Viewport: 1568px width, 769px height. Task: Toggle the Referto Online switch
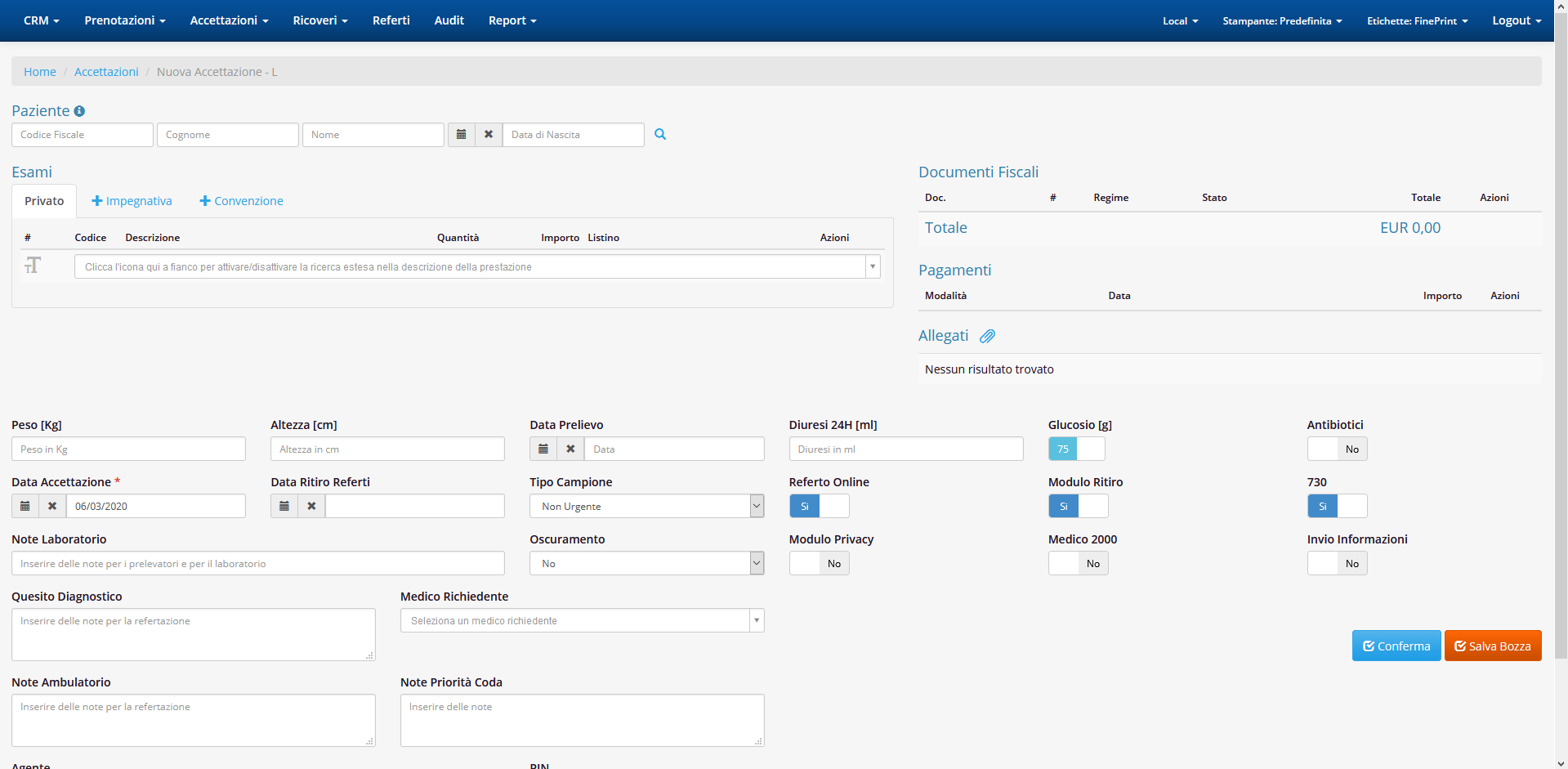click(820, 506)
